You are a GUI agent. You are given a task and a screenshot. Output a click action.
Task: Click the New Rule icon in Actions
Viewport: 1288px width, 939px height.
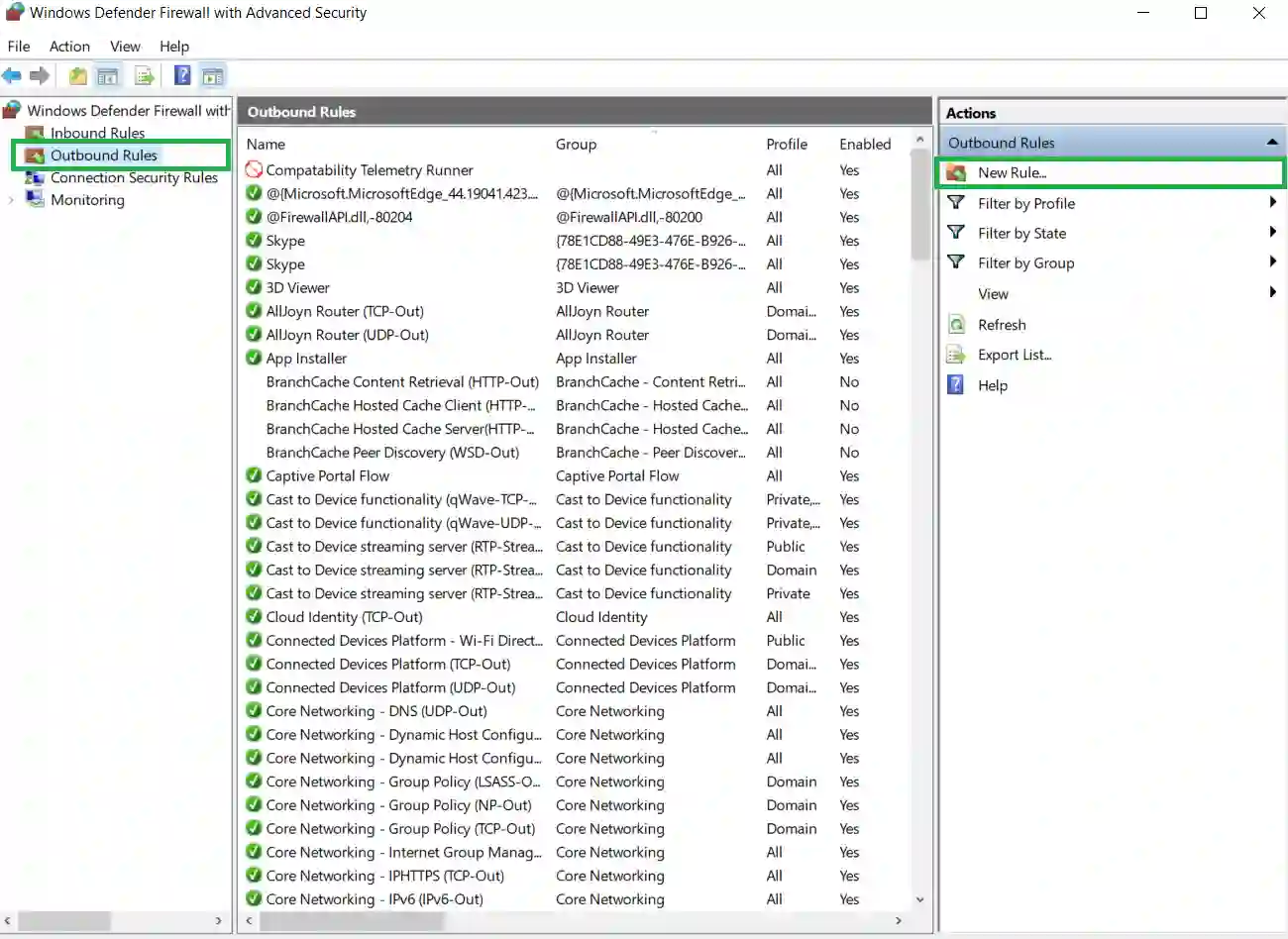pyautogui.click(x=956, y=172)
